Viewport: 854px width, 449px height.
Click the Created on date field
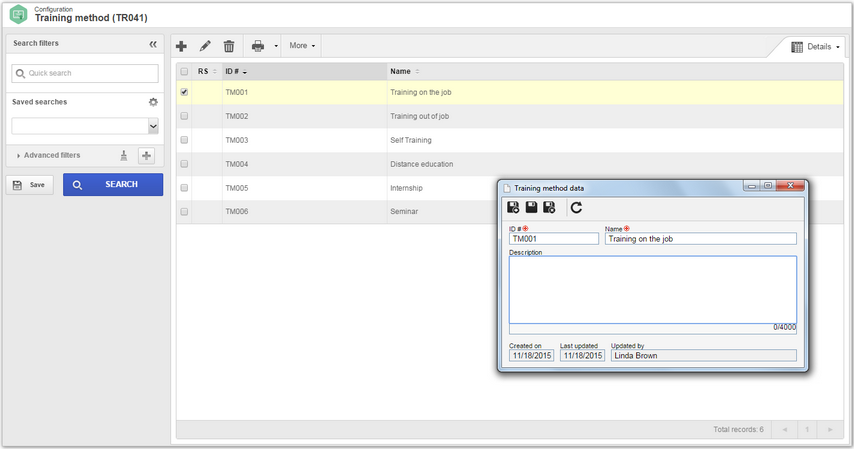pyautogui.click(x=531, y=356)
